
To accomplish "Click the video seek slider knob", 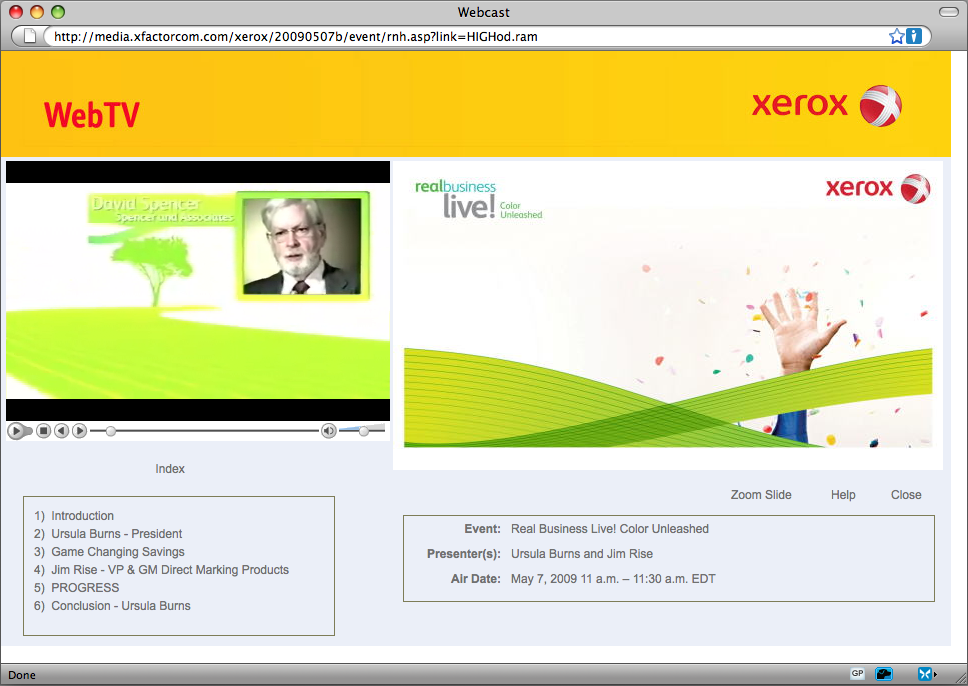I will tap(111, 431).
